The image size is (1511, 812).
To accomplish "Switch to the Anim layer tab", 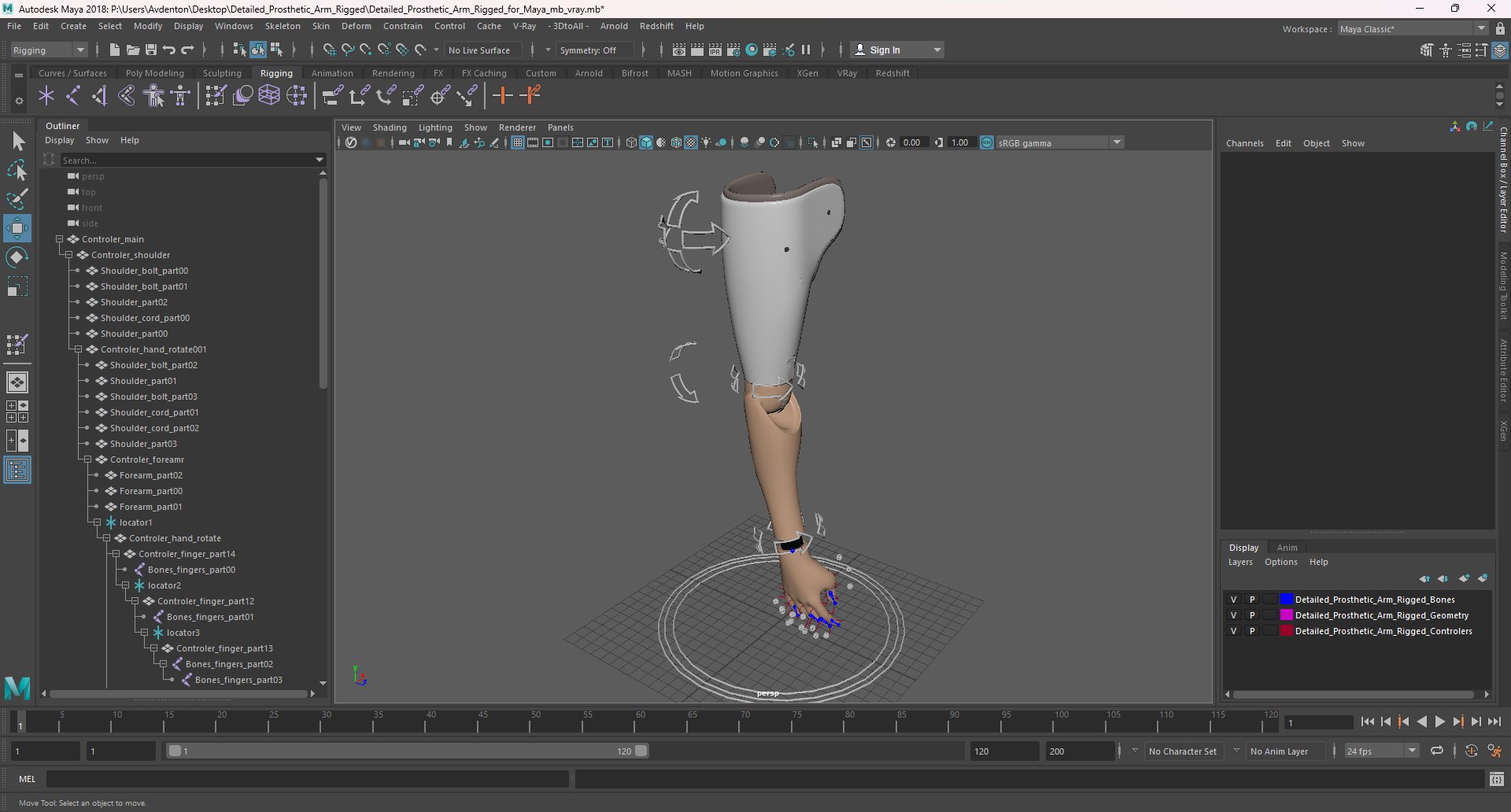I will tap(1287, 548).
